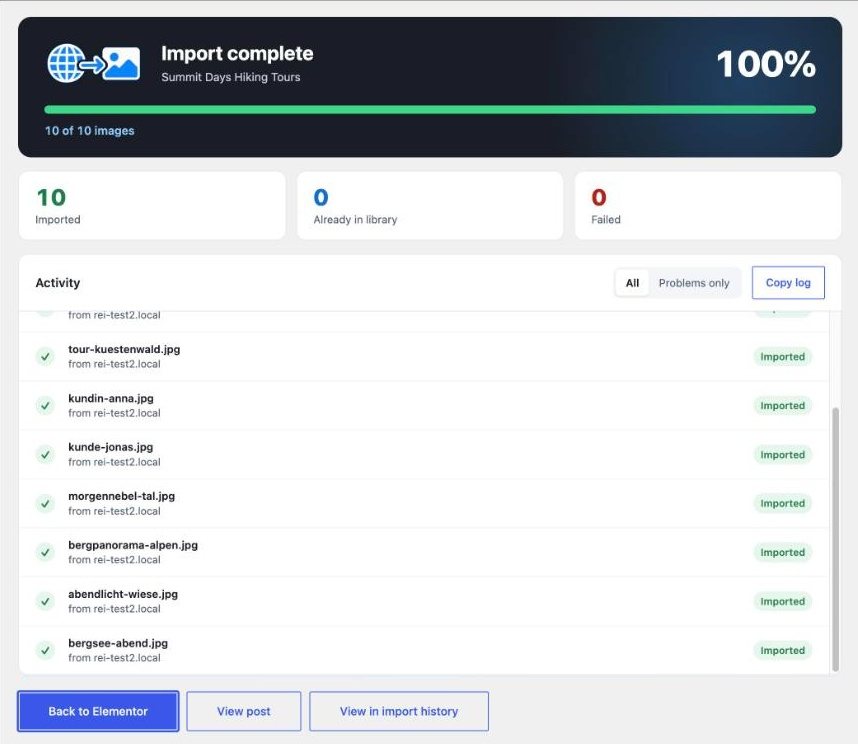Click the Import complete heading

(237, 54)
